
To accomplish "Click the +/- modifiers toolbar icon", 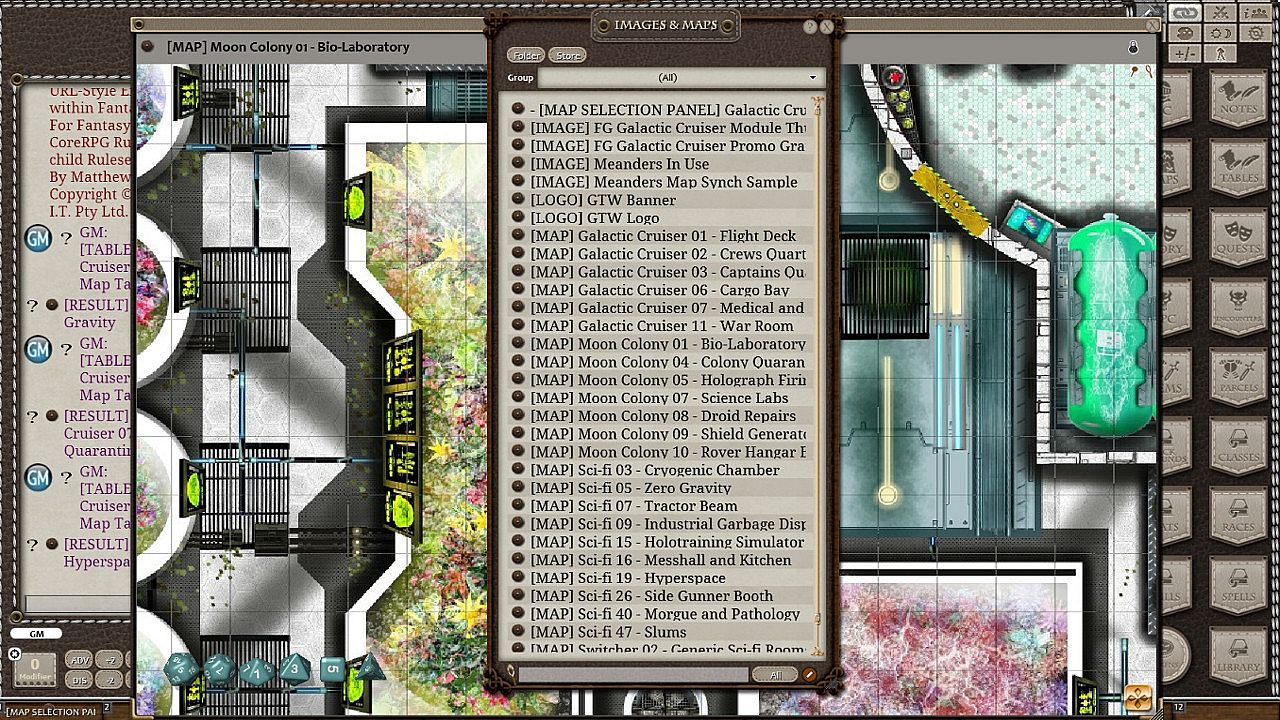I will pyautogui.click(x=1185, y=53).
